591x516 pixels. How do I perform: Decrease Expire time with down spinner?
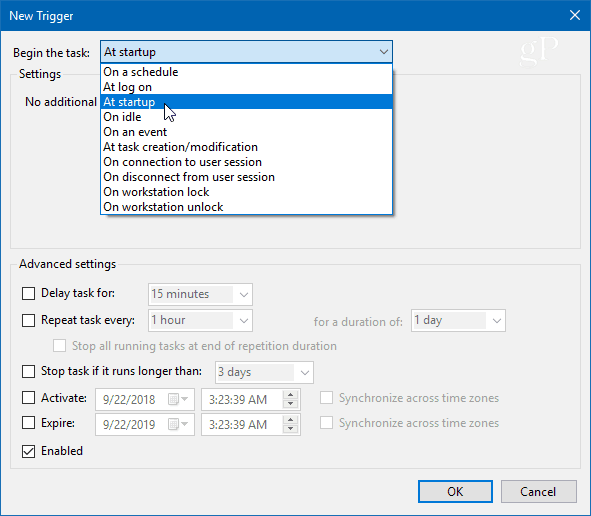tap(290, 429)
